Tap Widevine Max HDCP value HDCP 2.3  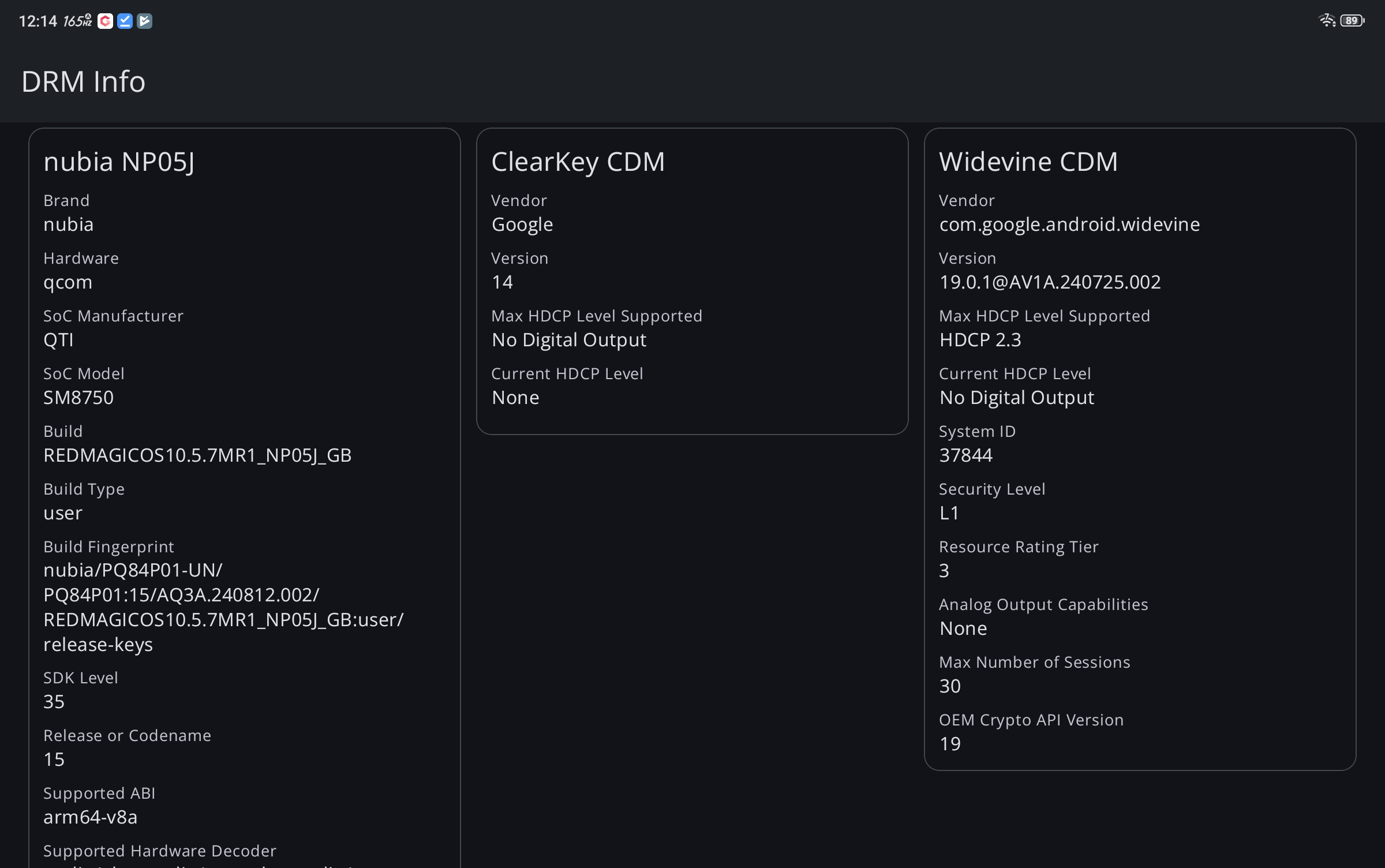980,340
